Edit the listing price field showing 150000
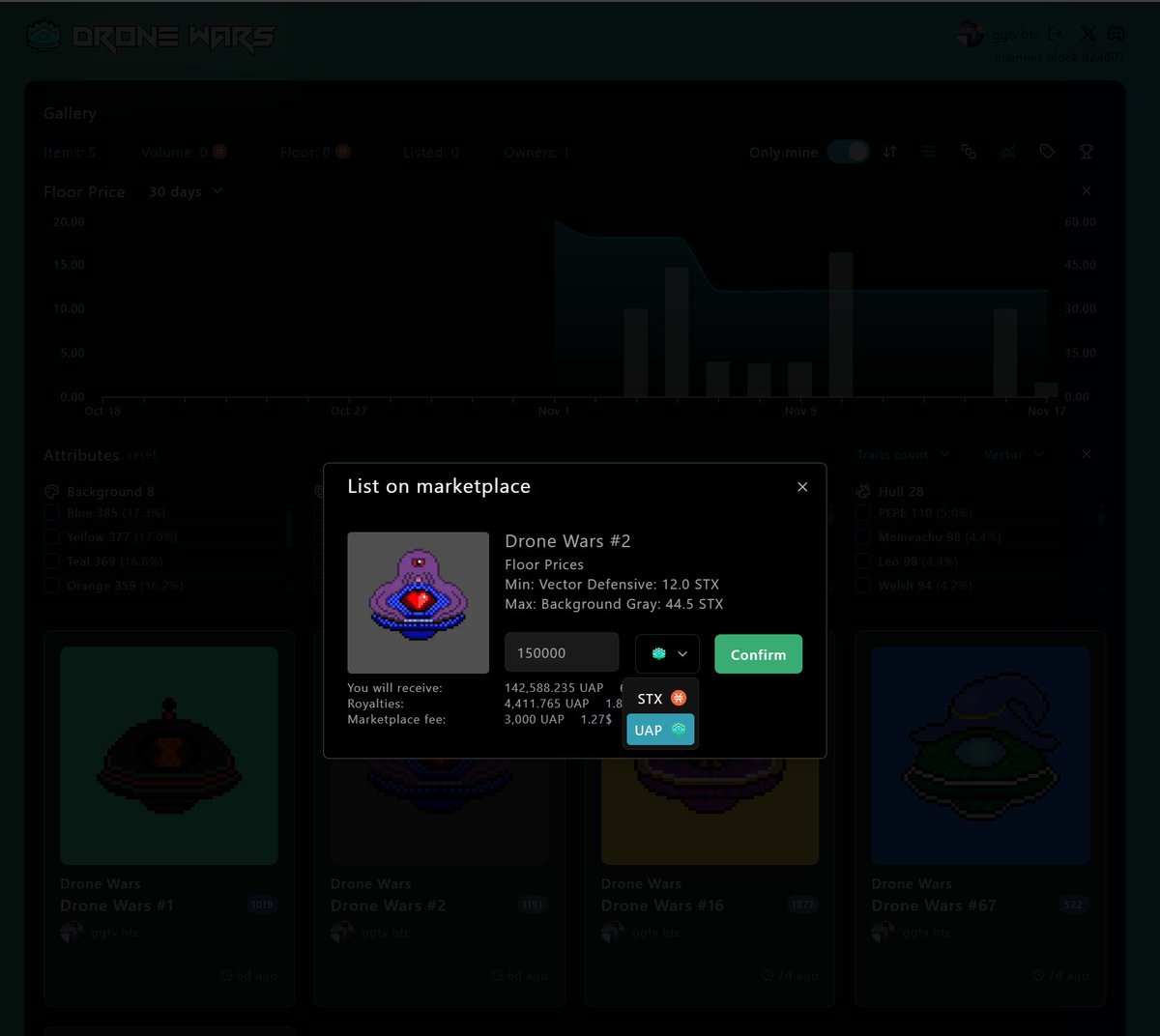Image resolution: width=1160 pixels, height=1036 pixels. coord(562,653)
